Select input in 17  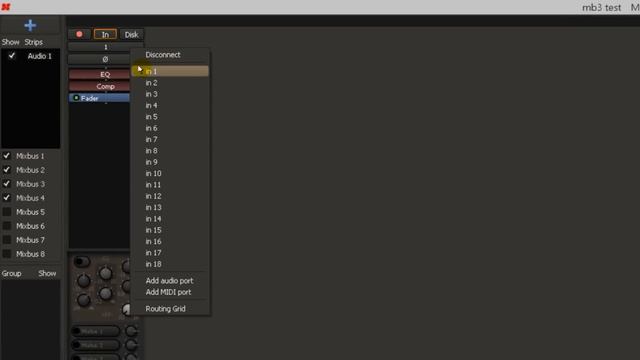(171, 253)
